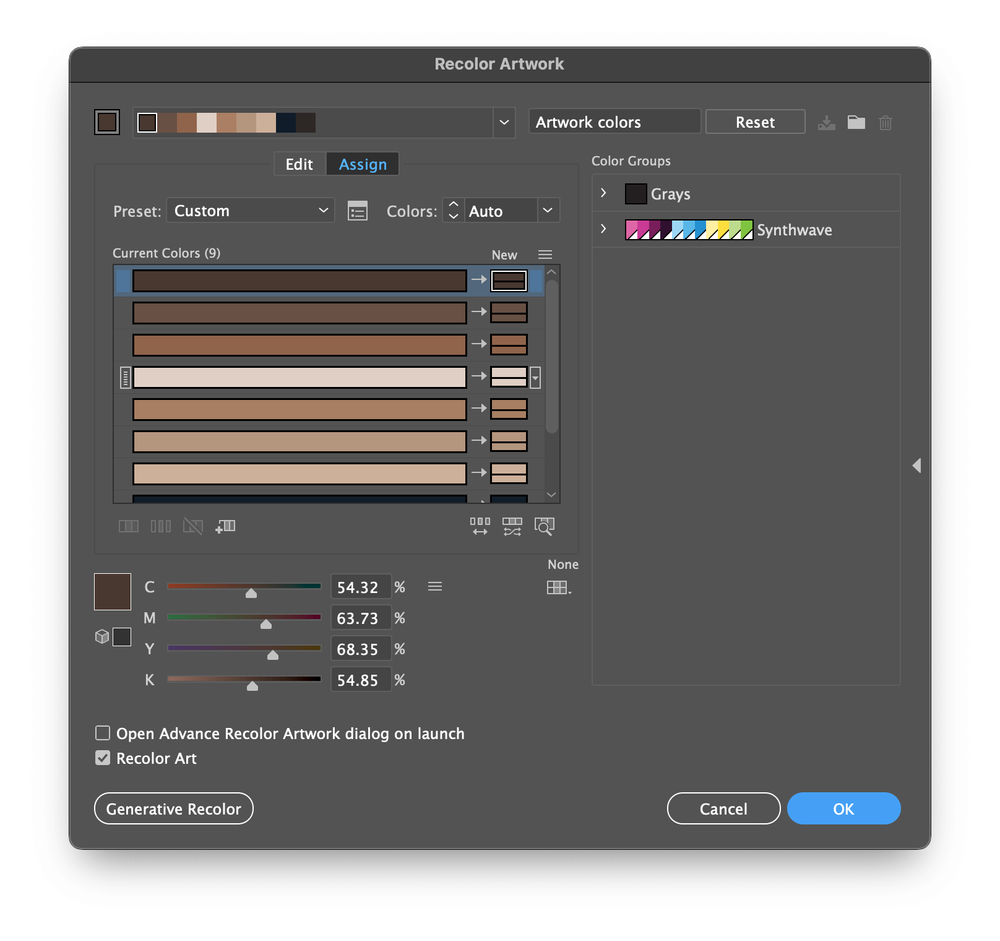1000x941 pixels.
Task: Open the Colors Auto dropdown arrow
Action: (547, 211)
